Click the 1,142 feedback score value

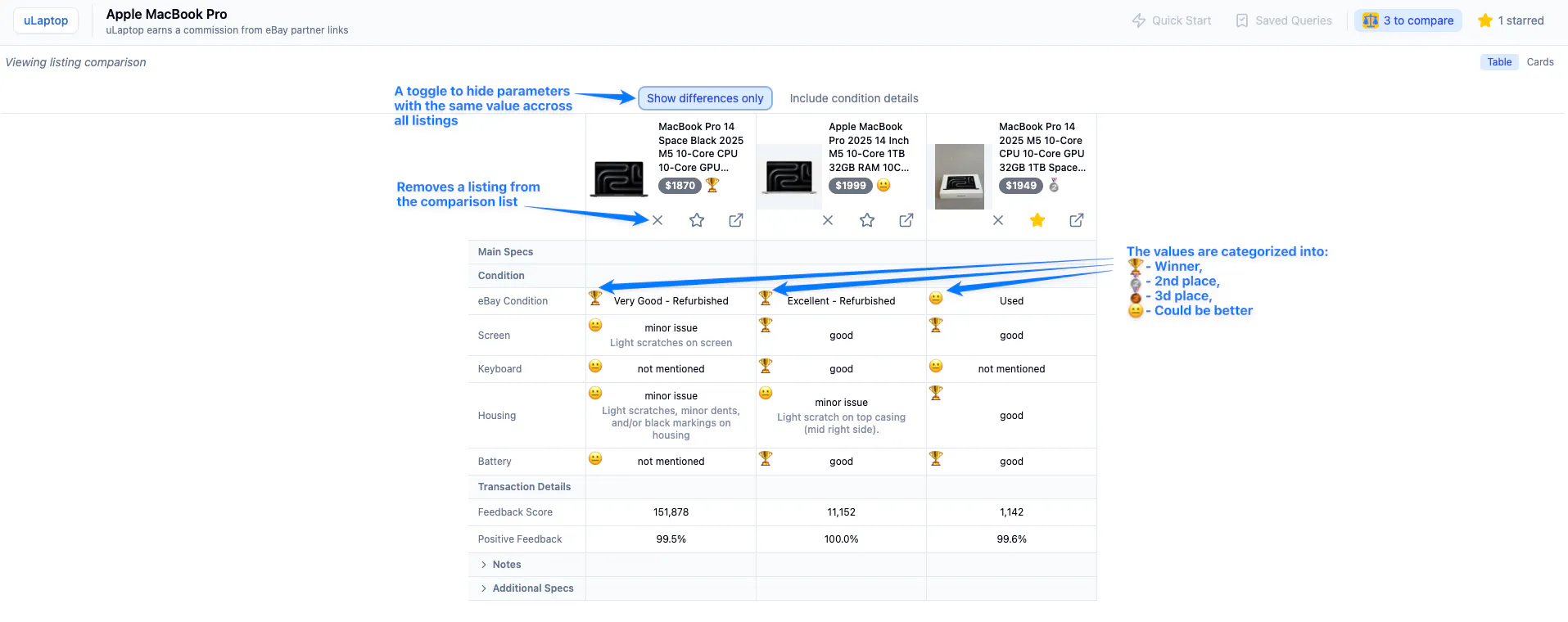coord(1012,512)
